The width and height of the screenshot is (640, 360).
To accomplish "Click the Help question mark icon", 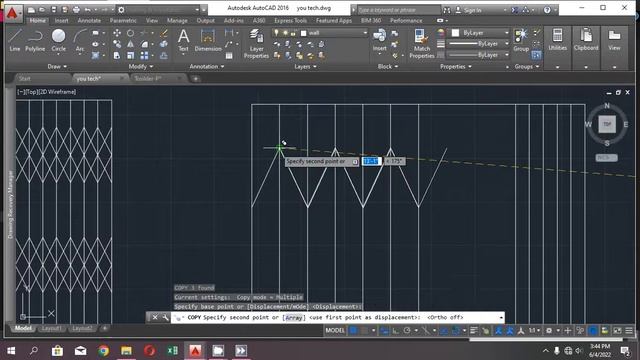I will tap(547, 10).
